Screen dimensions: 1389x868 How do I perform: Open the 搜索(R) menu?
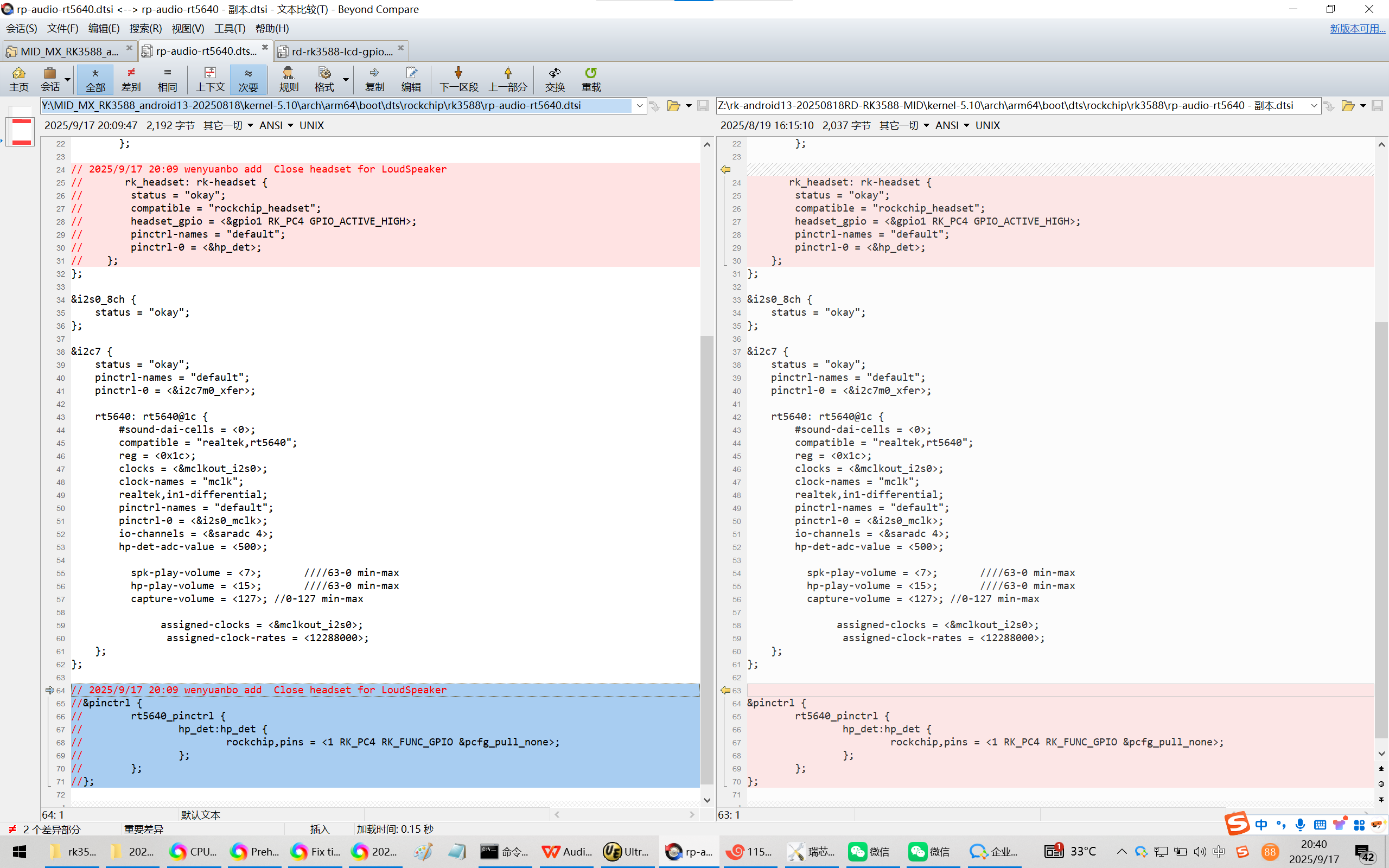pos(145,28)
